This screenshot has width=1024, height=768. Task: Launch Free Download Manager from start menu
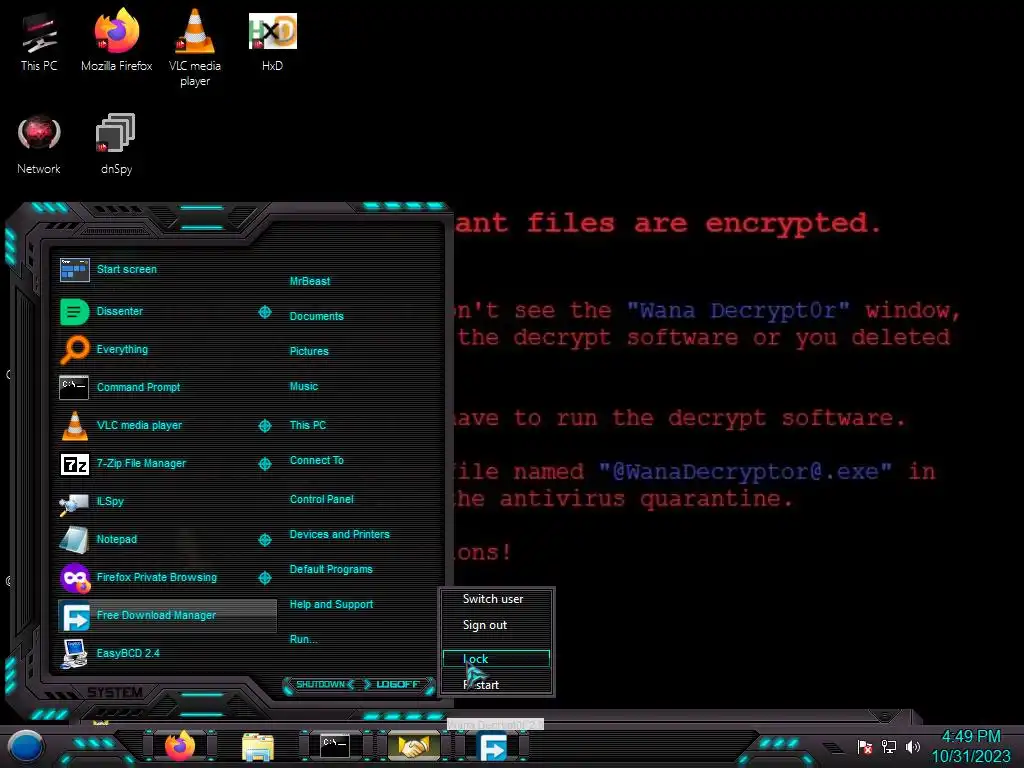(x=167, y=615)
